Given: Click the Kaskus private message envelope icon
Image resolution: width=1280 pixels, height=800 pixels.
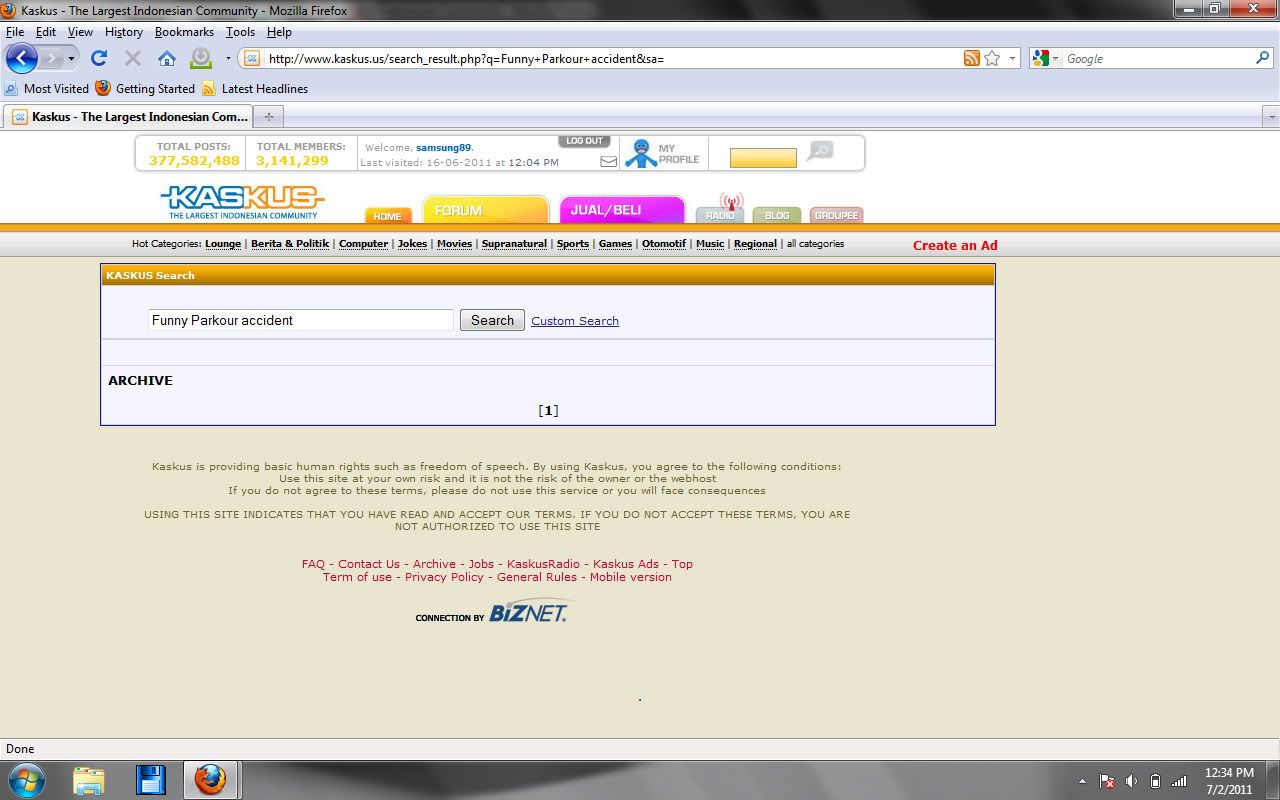Looking at the screenshot, I should pyautogui.click(x=608, y=161).
